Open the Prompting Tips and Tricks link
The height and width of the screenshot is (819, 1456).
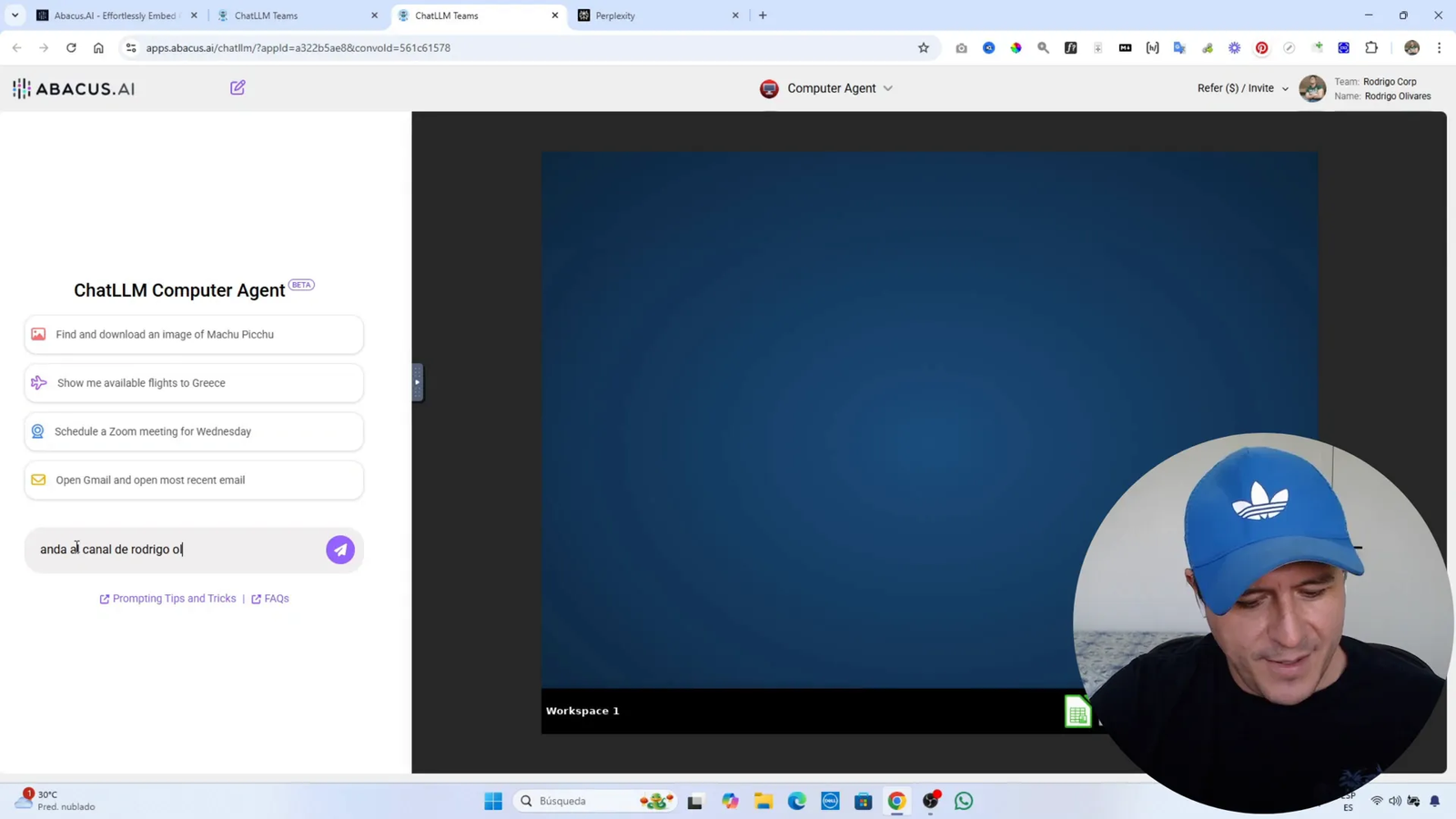174,598
